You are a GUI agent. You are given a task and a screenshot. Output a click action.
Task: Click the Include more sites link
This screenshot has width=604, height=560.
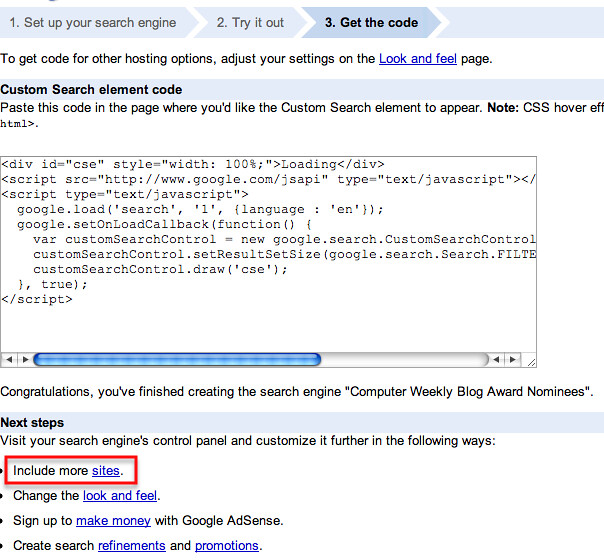pos(105,470)
